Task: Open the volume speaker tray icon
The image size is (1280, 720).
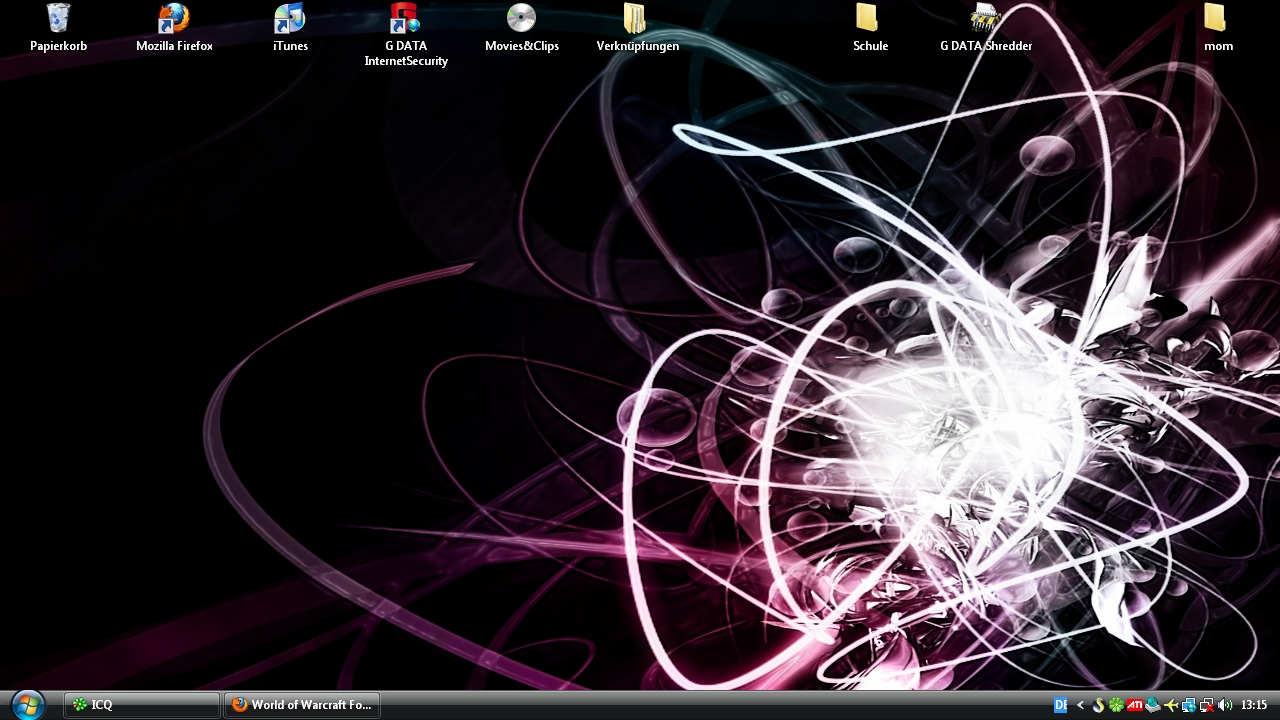Action: (1225, 705)
